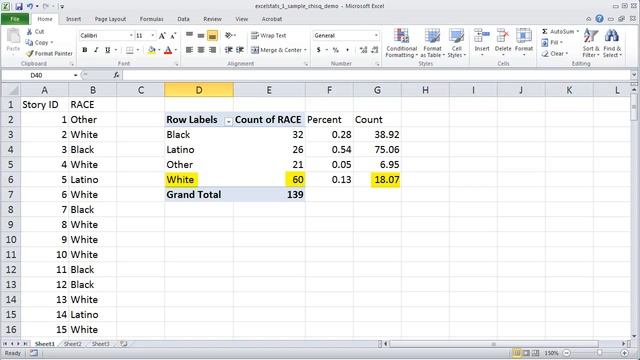The height and width of the screenshot is (360, 640).
Task: Toggle Italic formatting
Action: click(x=96, y=50)
